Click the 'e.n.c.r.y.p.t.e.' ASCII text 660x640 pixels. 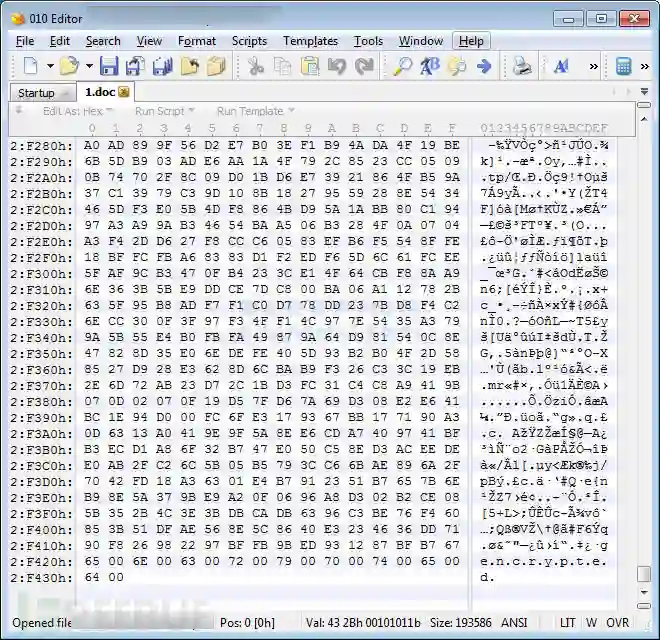coord(543,562)
